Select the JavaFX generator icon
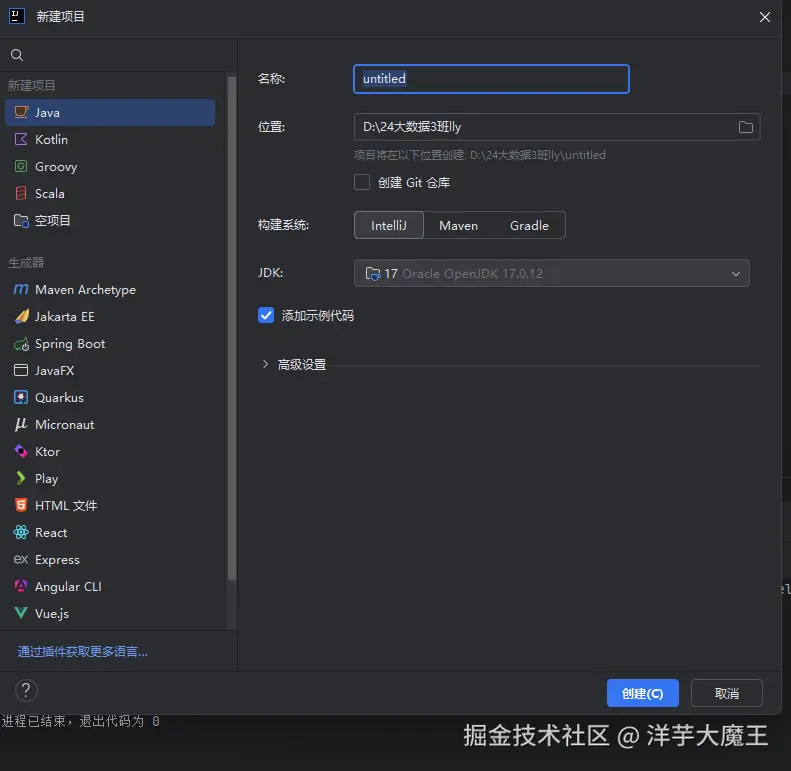This screenshot has width=791, height=771. tap(21, 370)
